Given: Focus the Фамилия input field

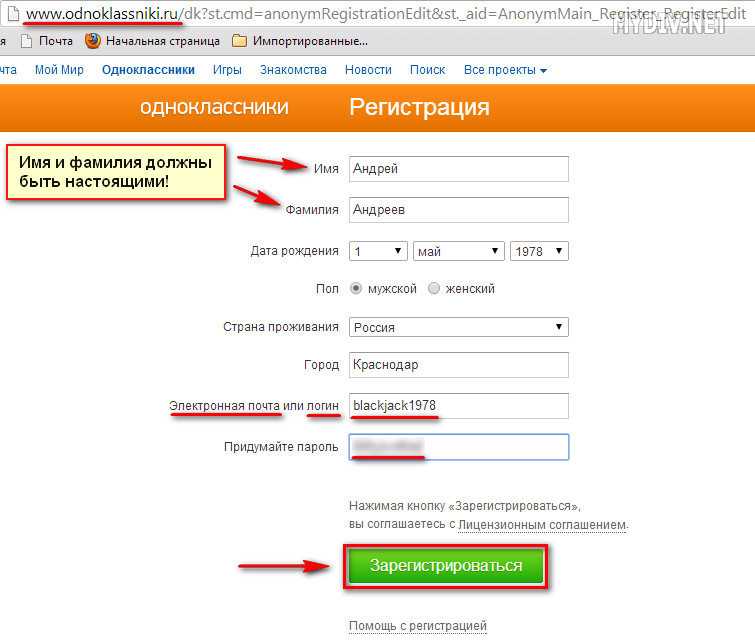Looking at the screenshot, I should 459,210.
